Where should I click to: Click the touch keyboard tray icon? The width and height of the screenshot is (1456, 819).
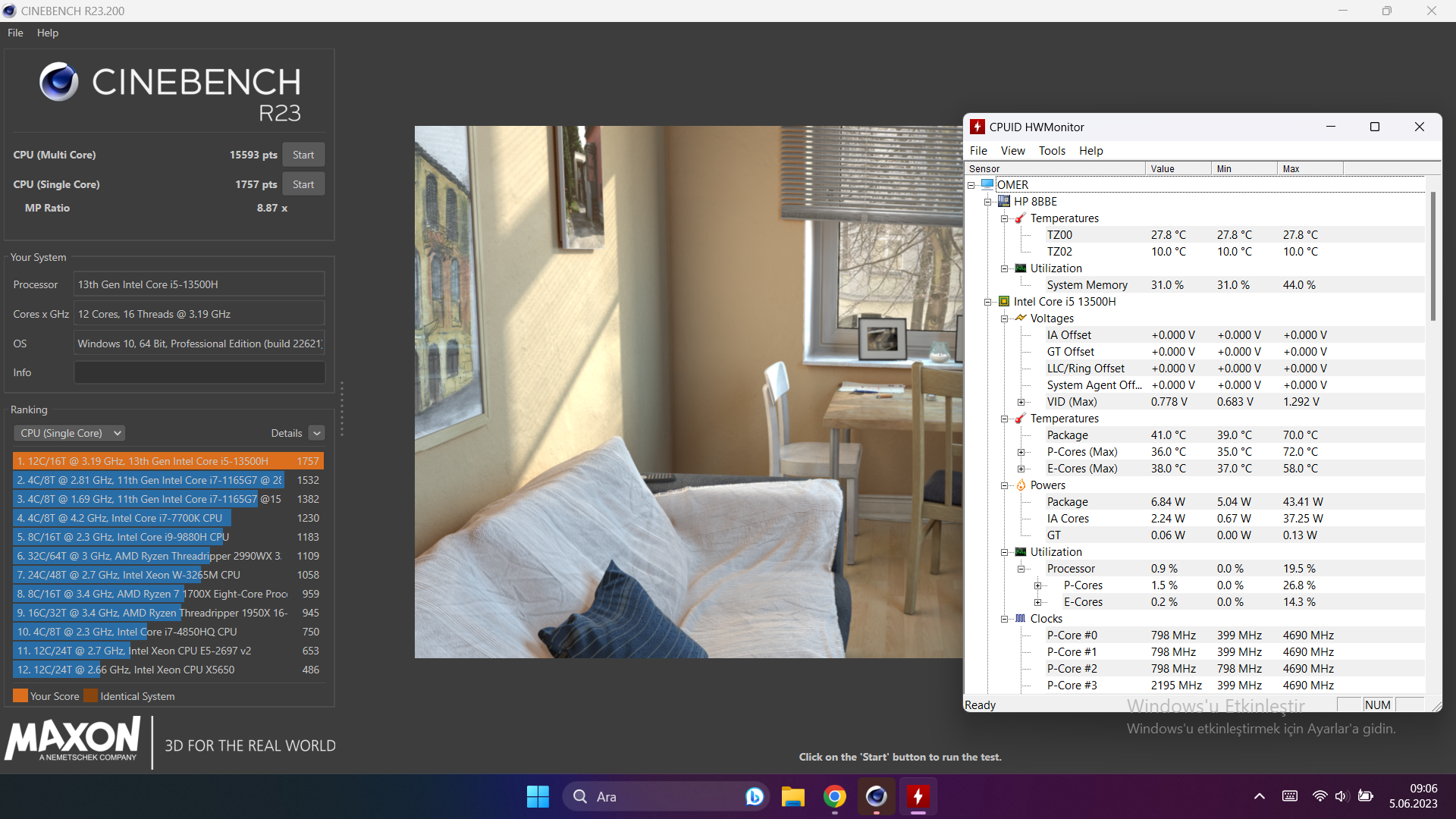tap(1289, 796)
